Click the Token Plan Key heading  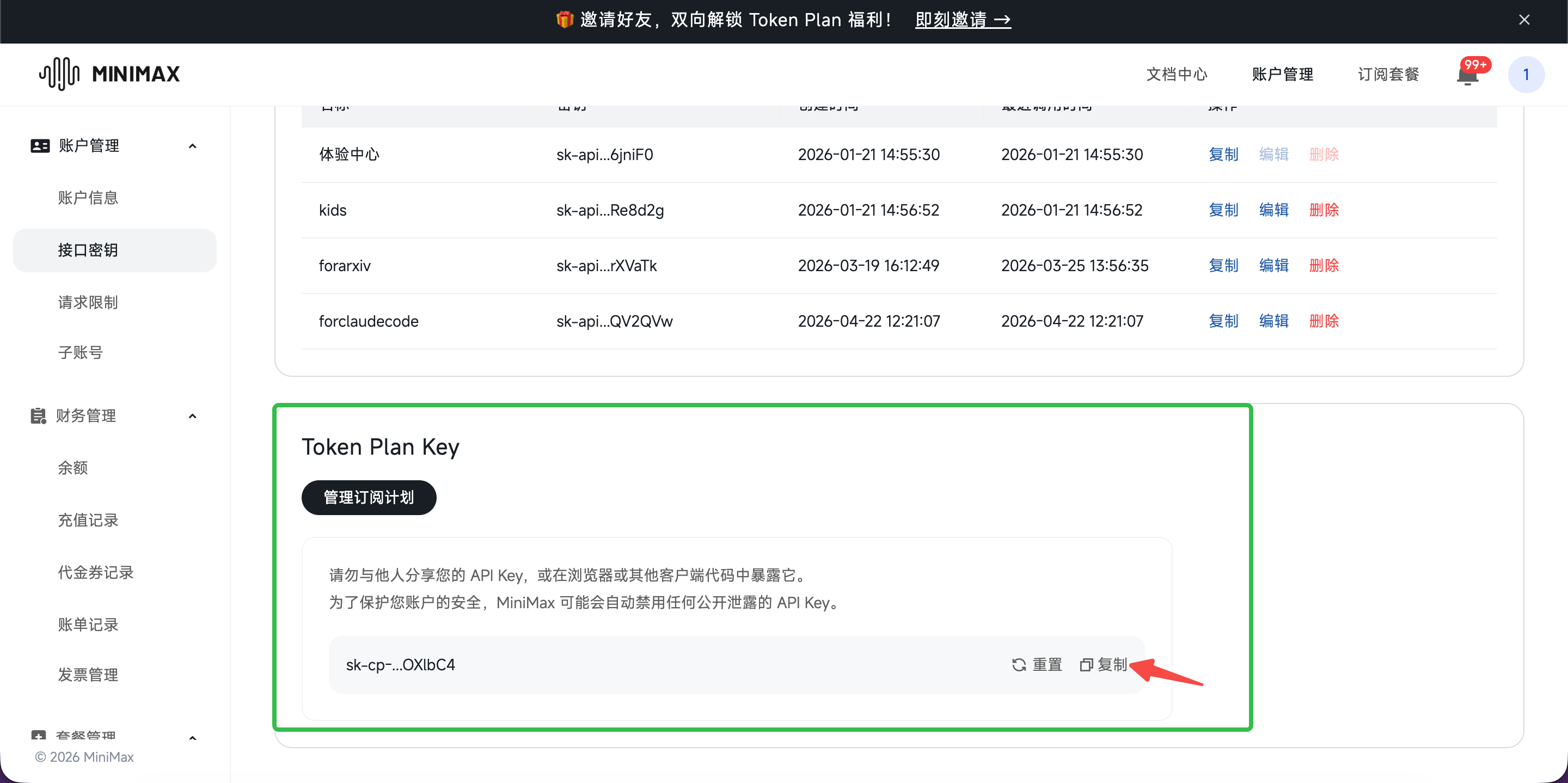pyautogui.click(x=381, y=447)
